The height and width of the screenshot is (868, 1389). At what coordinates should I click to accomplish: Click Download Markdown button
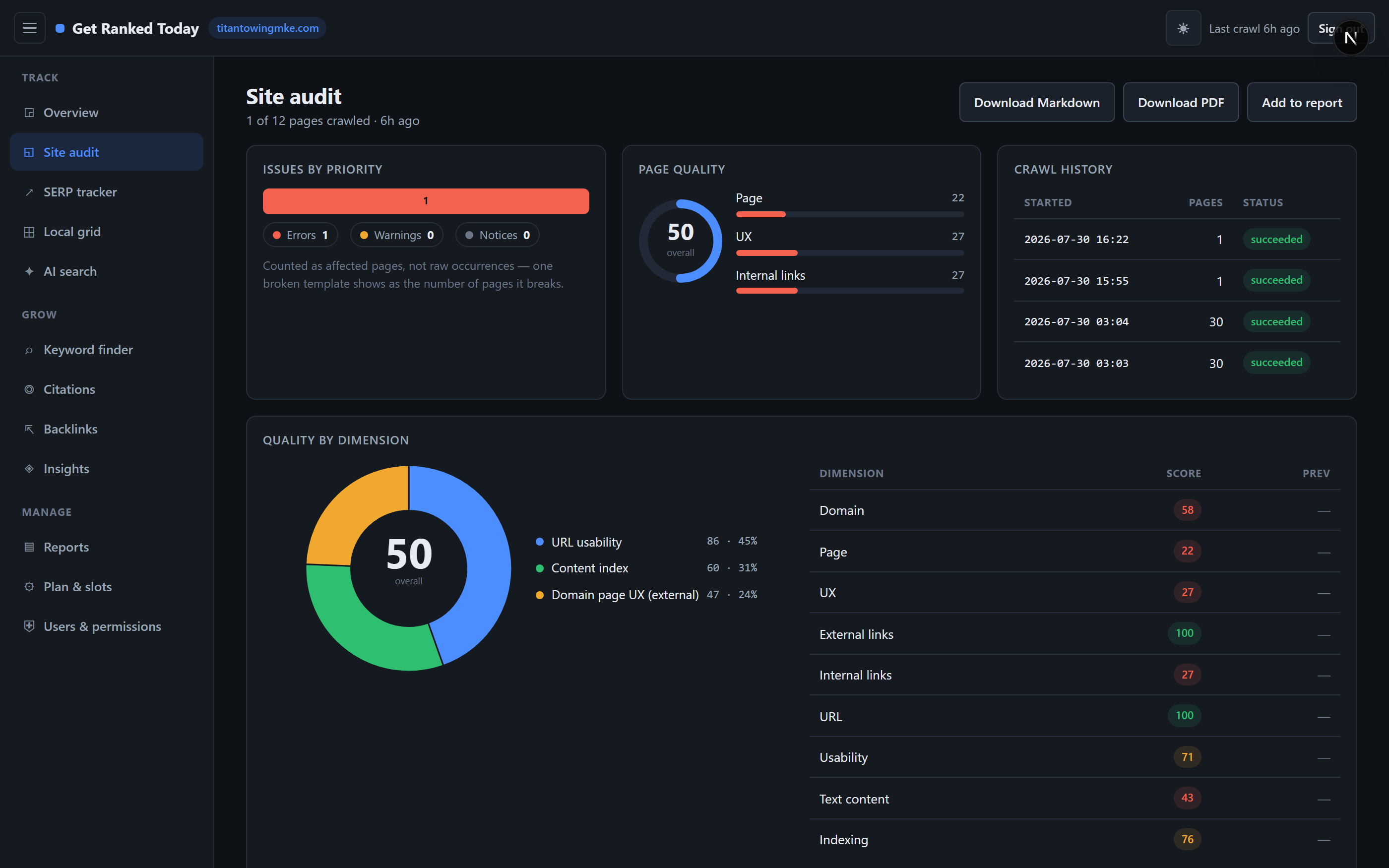[1037, 102]
